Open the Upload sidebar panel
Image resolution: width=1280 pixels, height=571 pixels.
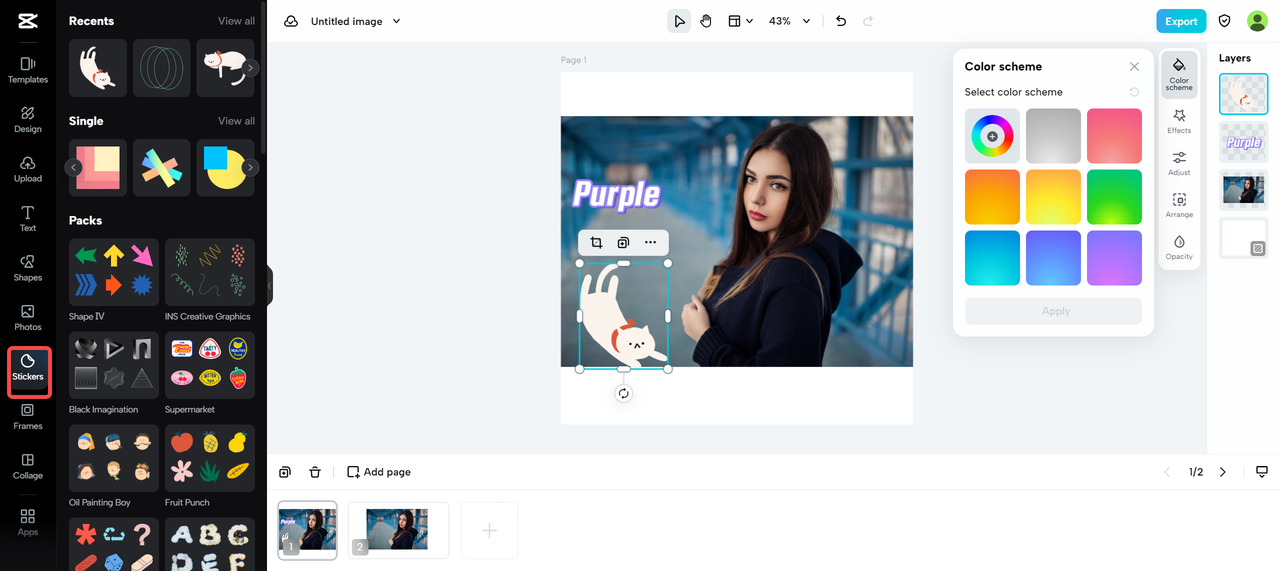pyautogui.click(x=28, y=170)
